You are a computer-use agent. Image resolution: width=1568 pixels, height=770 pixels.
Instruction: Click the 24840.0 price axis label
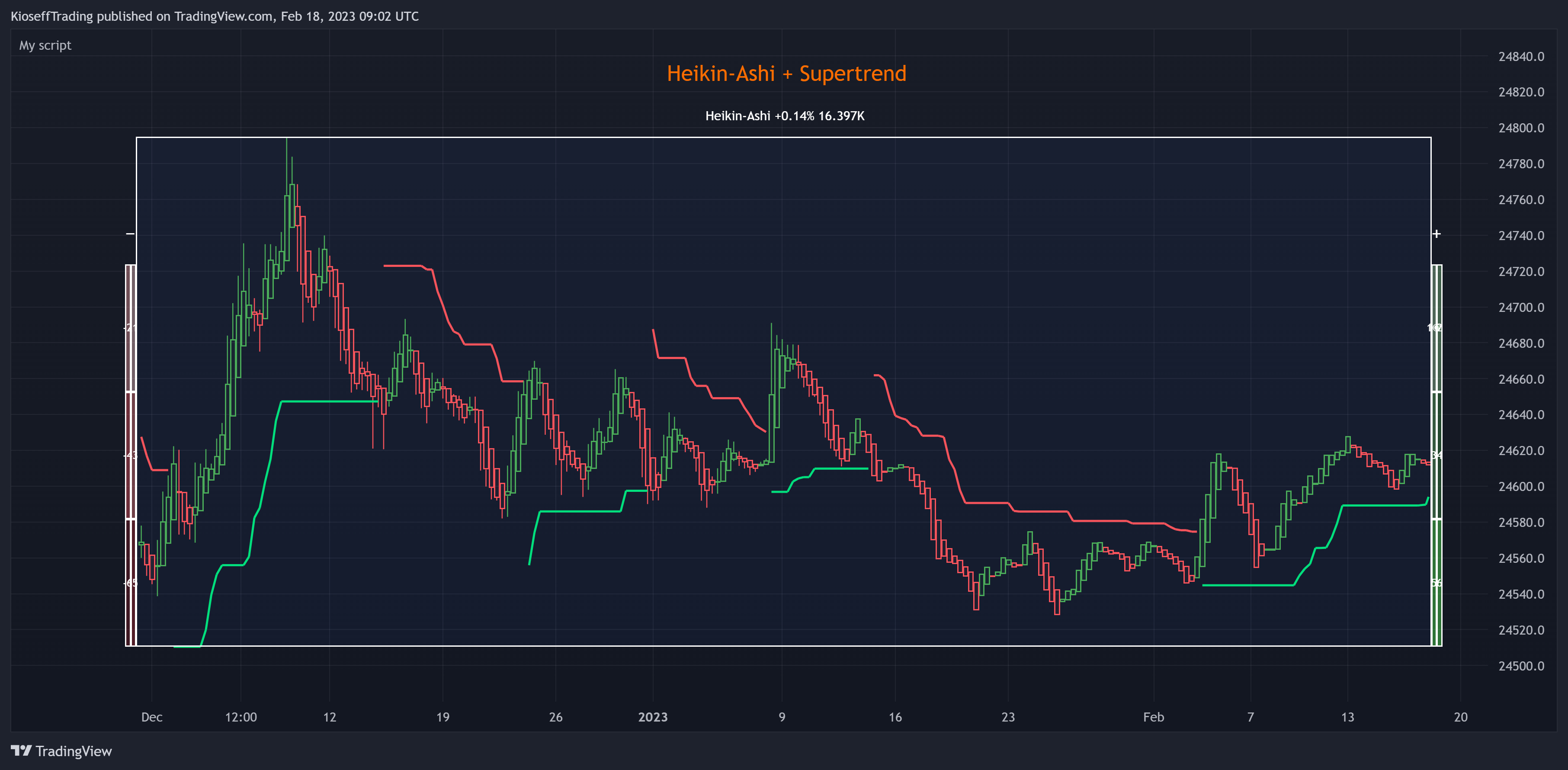[1521, 57]
